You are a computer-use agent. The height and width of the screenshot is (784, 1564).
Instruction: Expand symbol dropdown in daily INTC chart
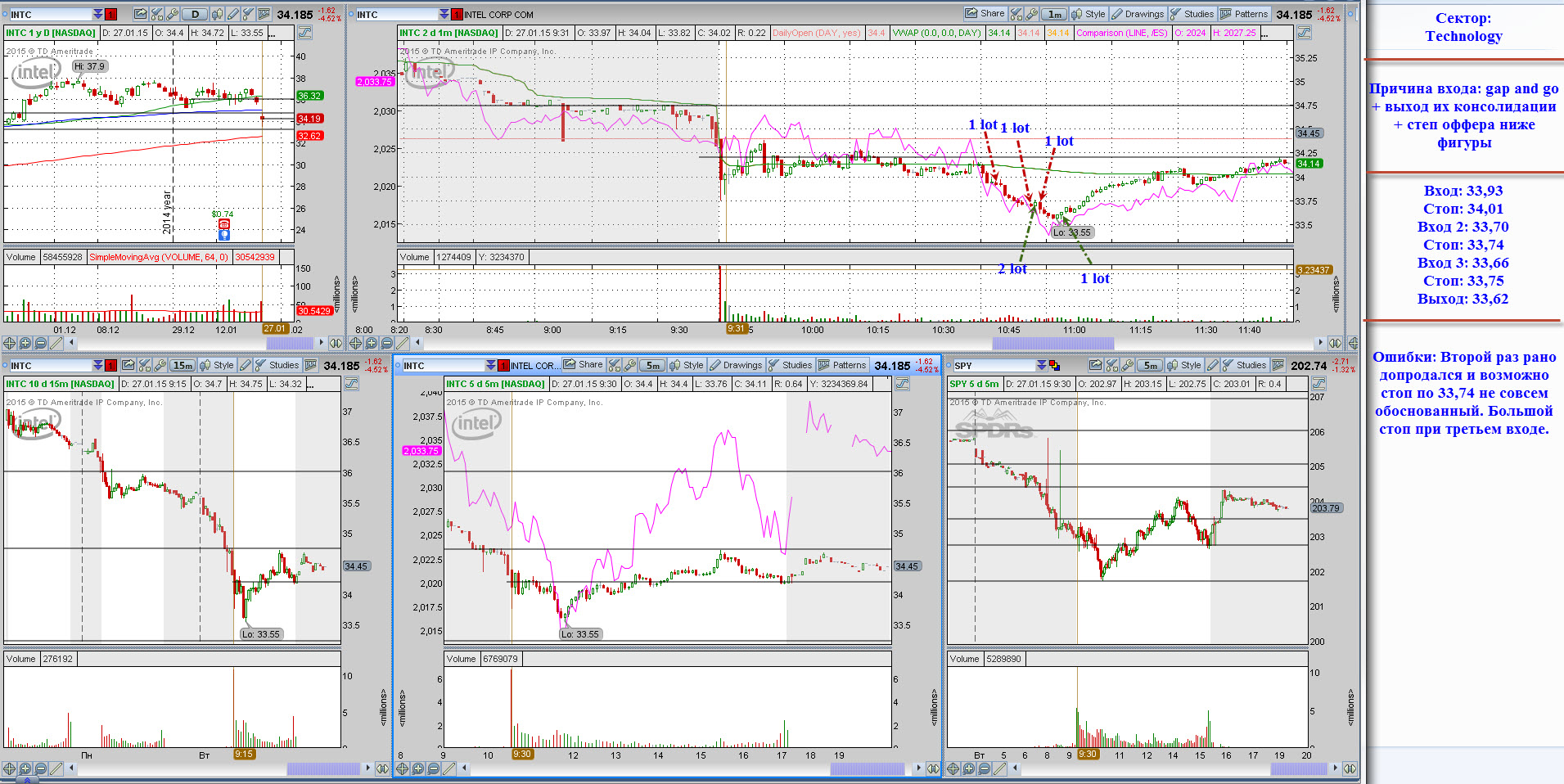point(98,14)
